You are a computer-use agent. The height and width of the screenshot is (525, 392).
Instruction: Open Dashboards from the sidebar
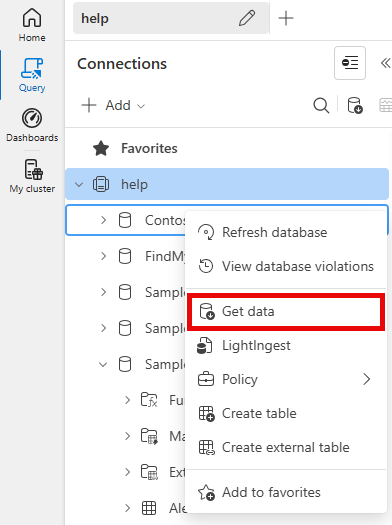(32, 125)
